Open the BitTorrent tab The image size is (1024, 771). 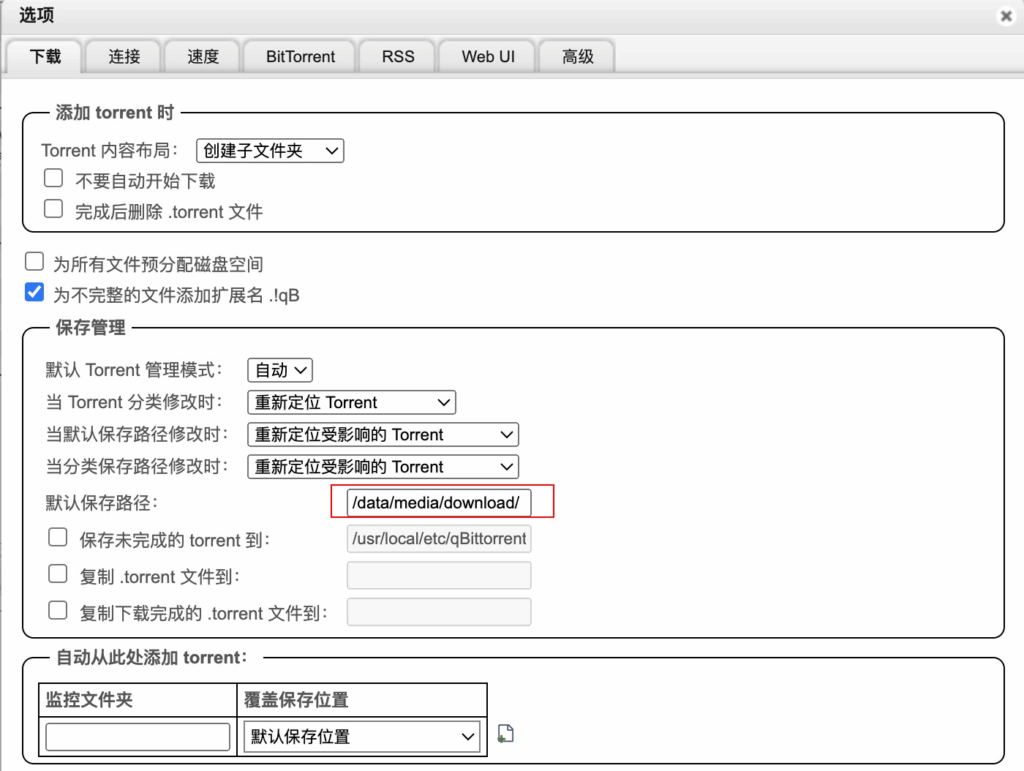pyautogui.click(x=300, y=57)
